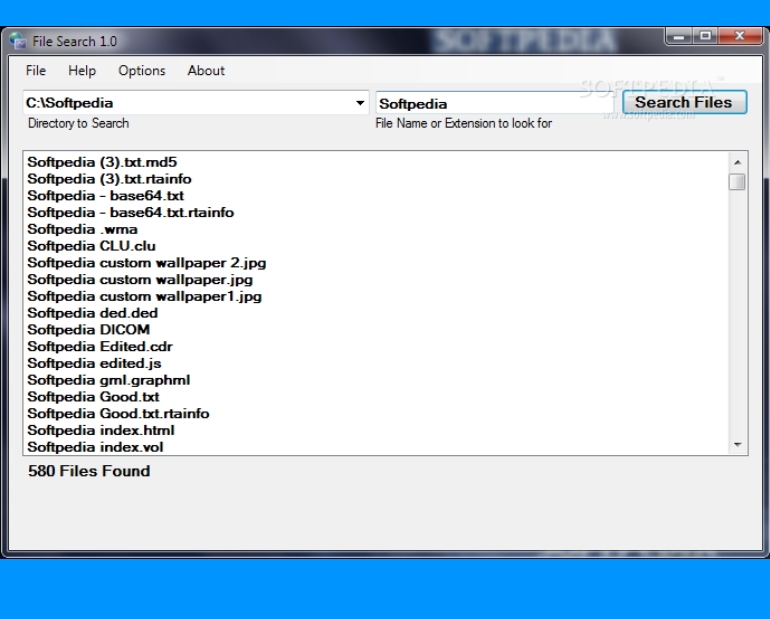
Task: Select Softpedia .wma file in list
Action: click(82, 229)
